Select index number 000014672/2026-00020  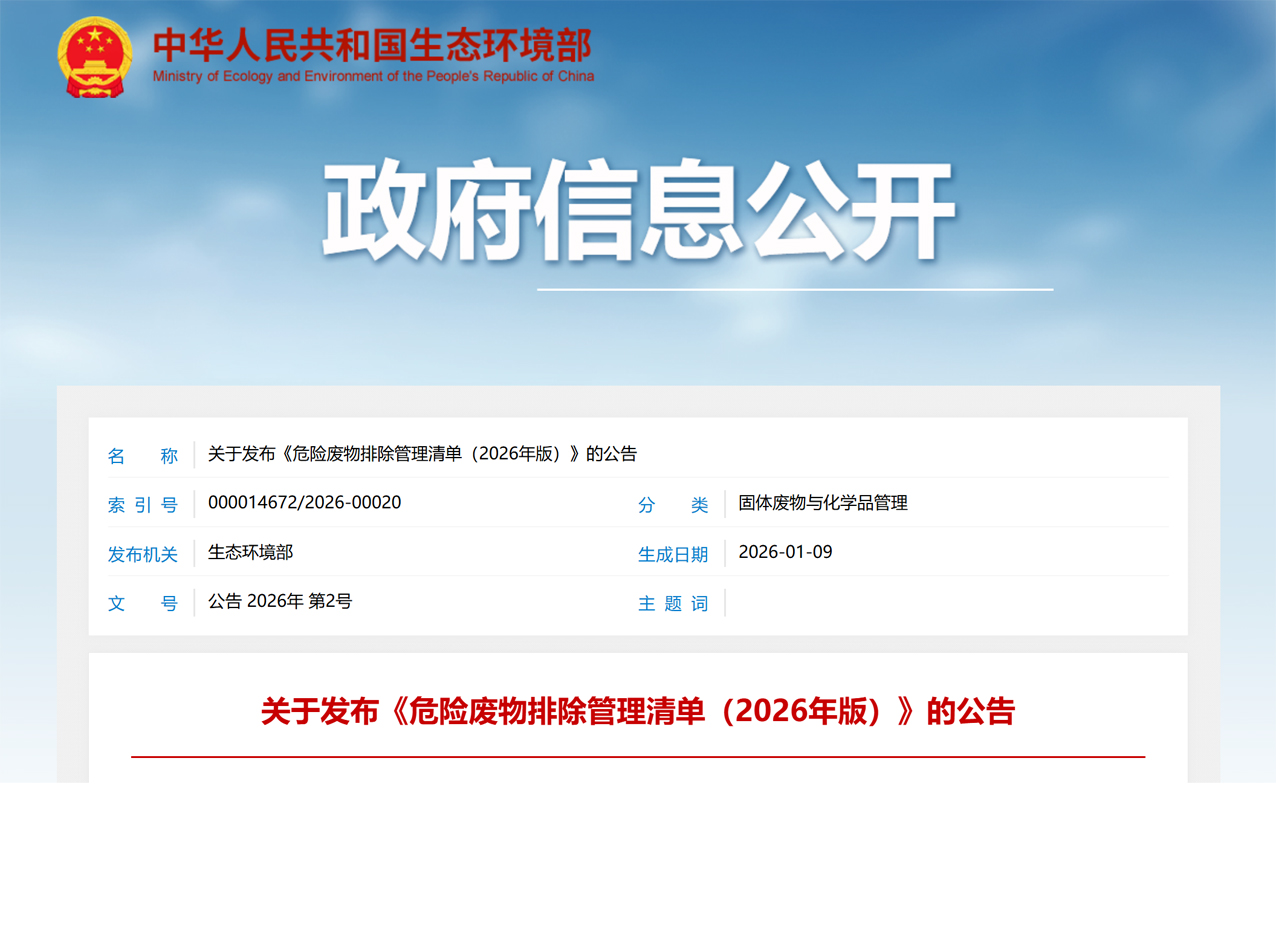coord(304,503)
